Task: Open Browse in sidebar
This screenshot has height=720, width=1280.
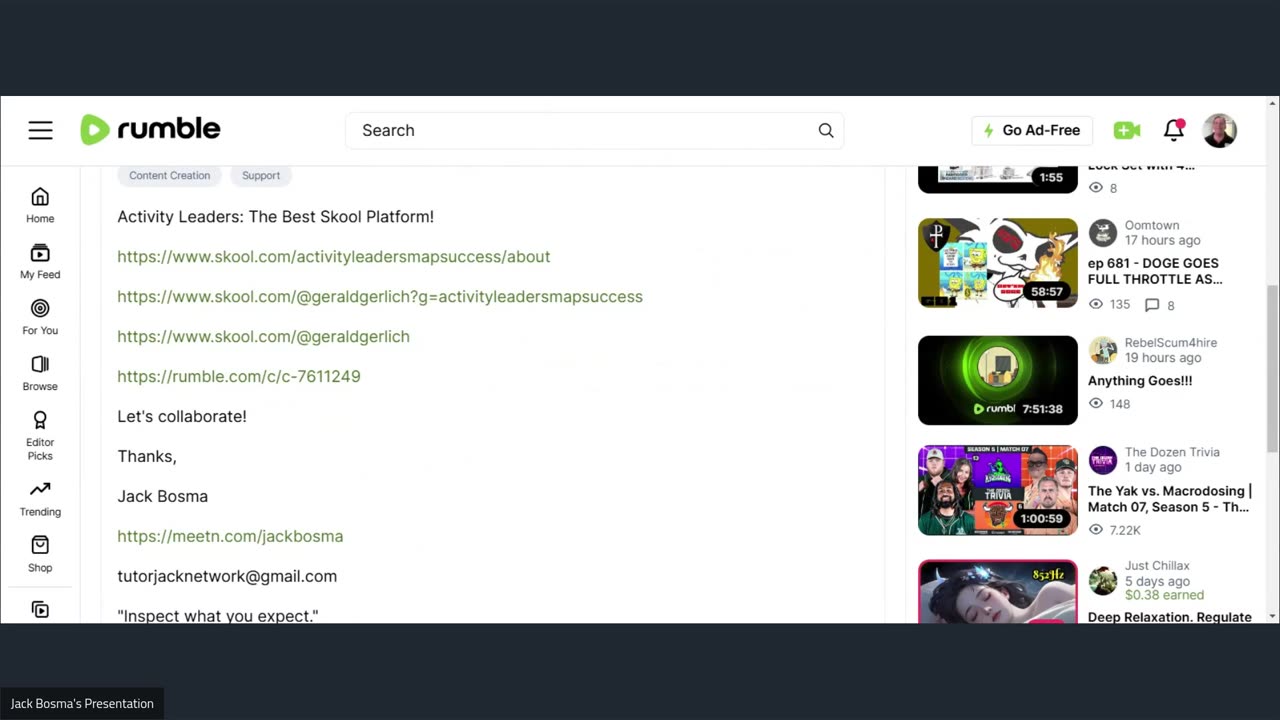Action: (x=40, y=373)
